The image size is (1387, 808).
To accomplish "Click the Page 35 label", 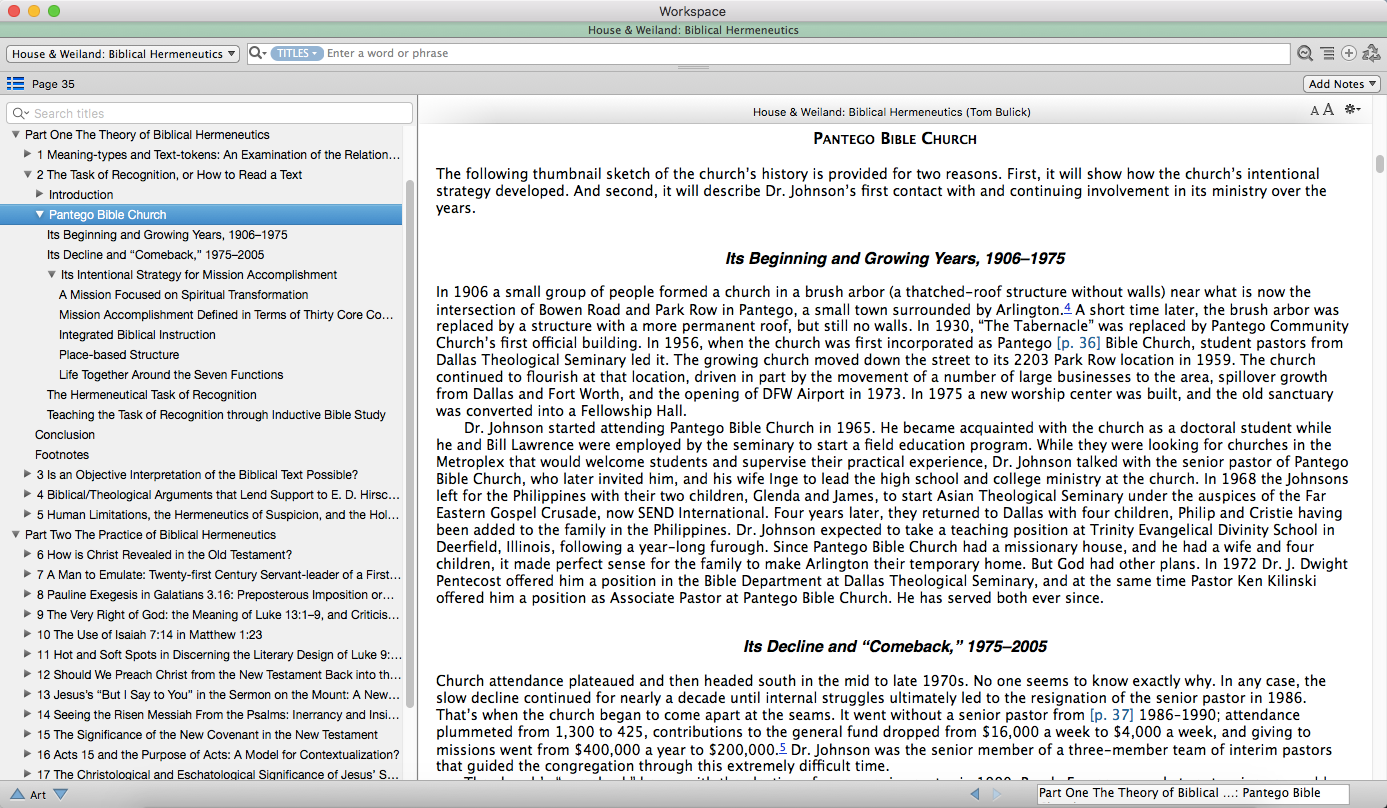I will click(53, 84).
